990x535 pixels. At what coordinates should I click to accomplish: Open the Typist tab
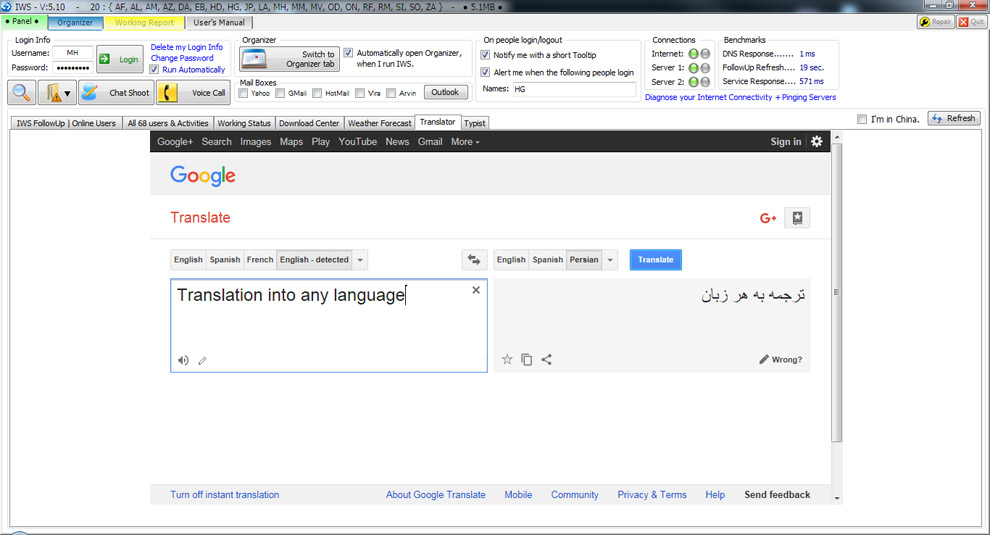point(475,123)
